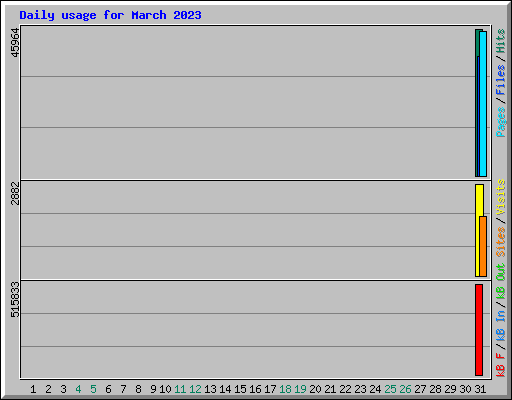
Task: Click day 22 on the x-axis
Action: point(345,389)
